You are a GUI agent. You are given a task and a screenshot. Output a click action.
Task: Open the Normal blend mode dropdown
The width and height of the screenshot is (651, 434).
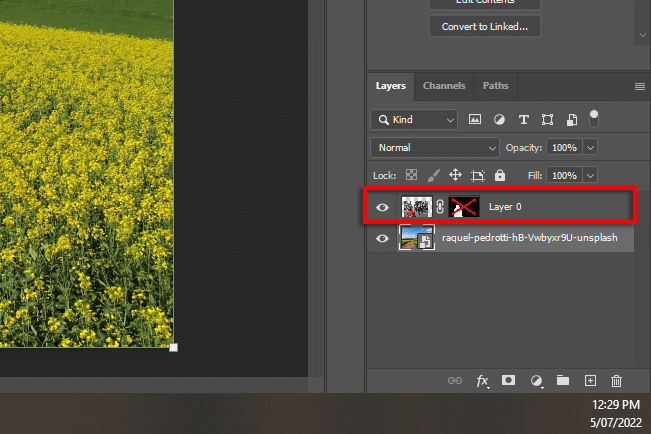(434, 147)
